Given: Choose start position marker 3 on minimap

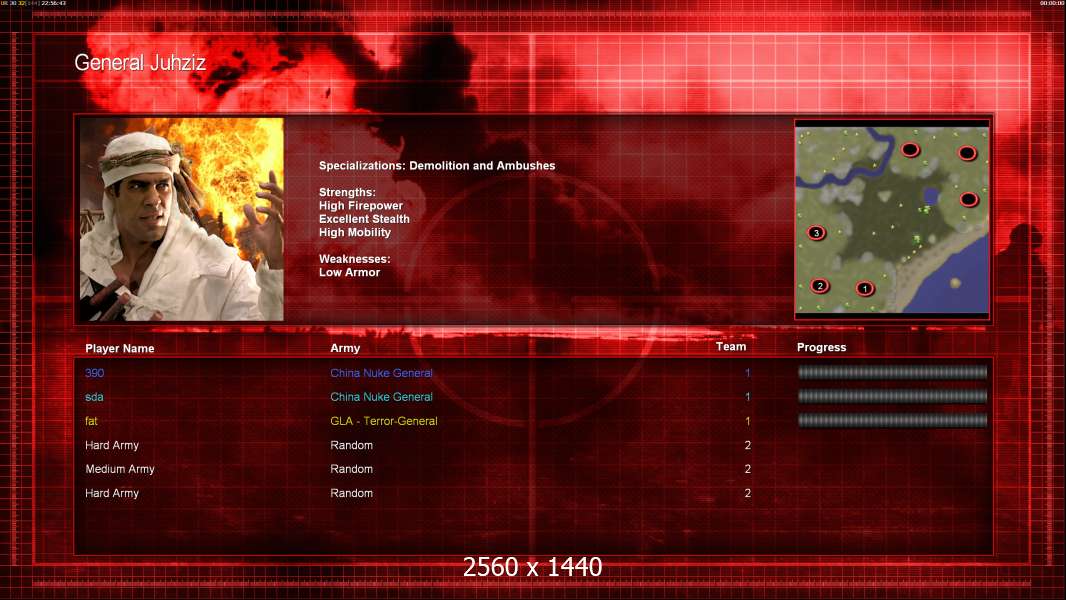Looking at the screenshot, I should (816, 233).
